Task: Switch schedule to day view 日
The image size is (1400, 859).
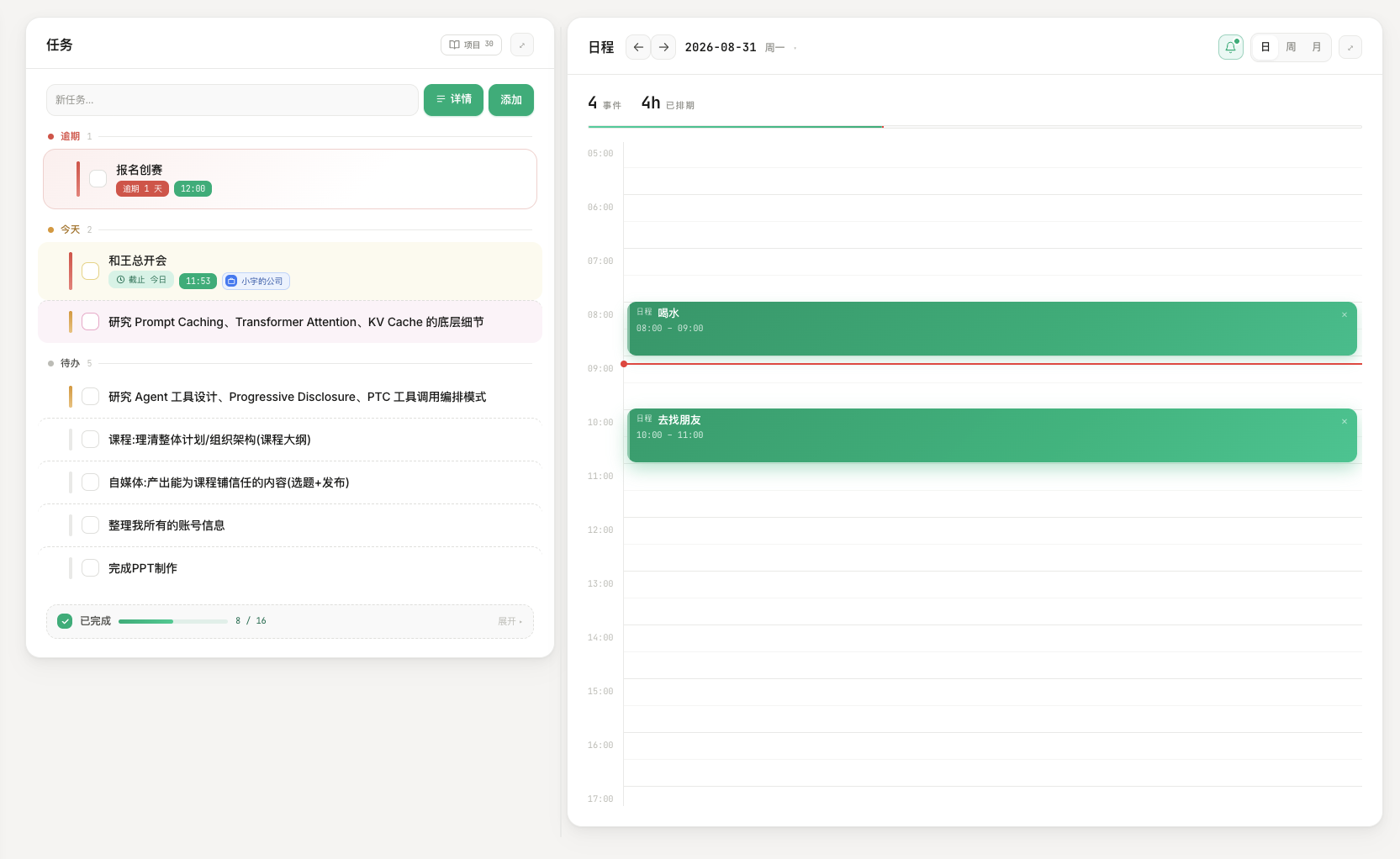Action: click(x=1265, y=47)
